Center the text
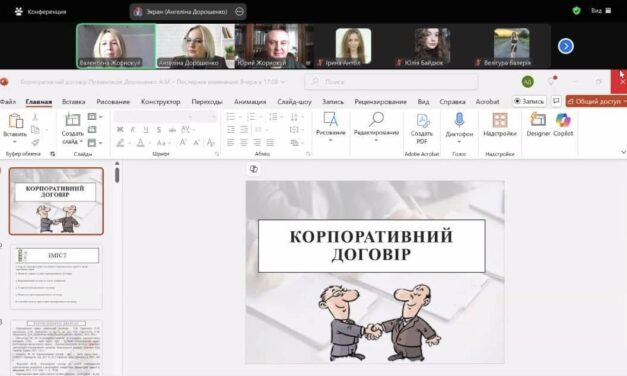The width and height of the screenshot is (627, 376). click(244, 142)
